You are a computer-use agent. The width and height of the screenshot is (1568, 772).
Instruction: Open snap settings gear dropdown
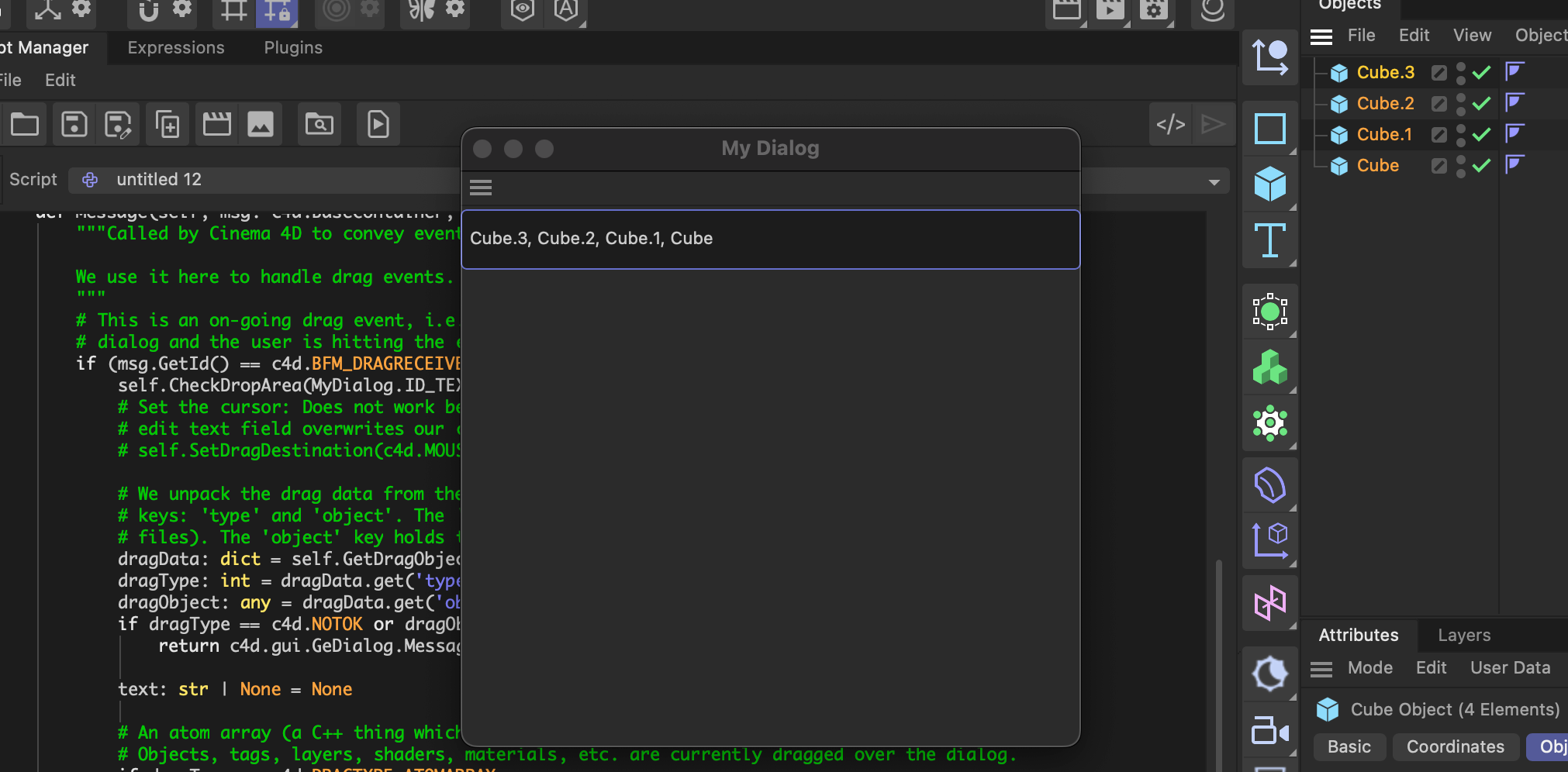[x=182, y=9]
